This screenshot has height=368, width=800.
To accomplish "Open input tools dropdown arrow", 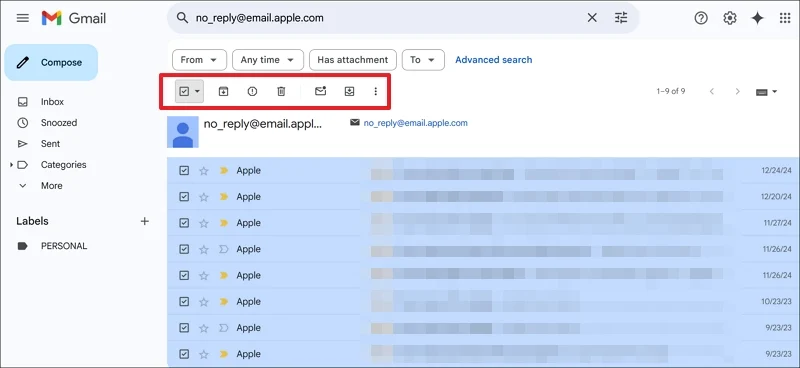I will (774, 92).
